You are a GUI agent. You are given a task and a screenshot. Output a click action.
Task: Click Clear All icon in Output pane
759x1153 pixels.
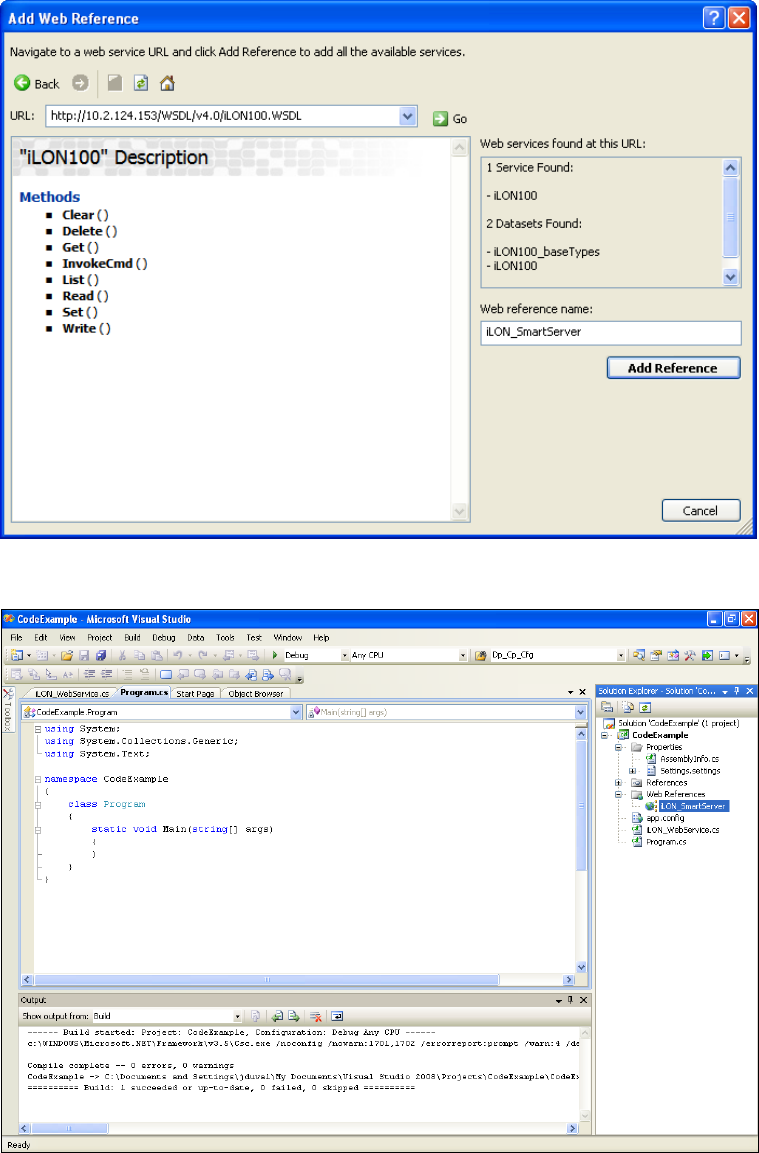tap(316, 1016)
